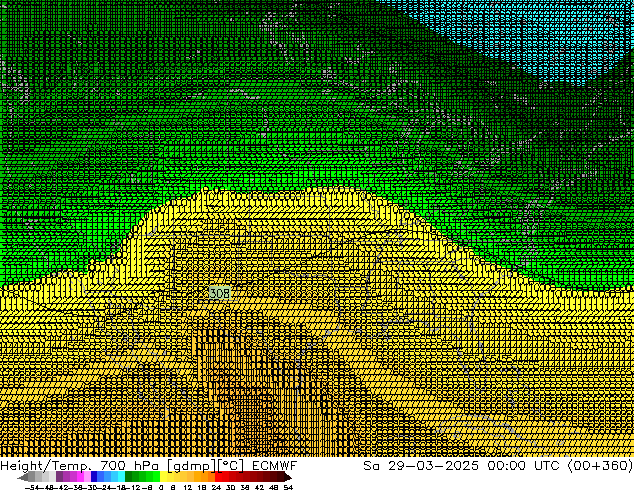Click the bright red legend swatch
This screenshot has width=634, height=490.
tap(218, 477)
